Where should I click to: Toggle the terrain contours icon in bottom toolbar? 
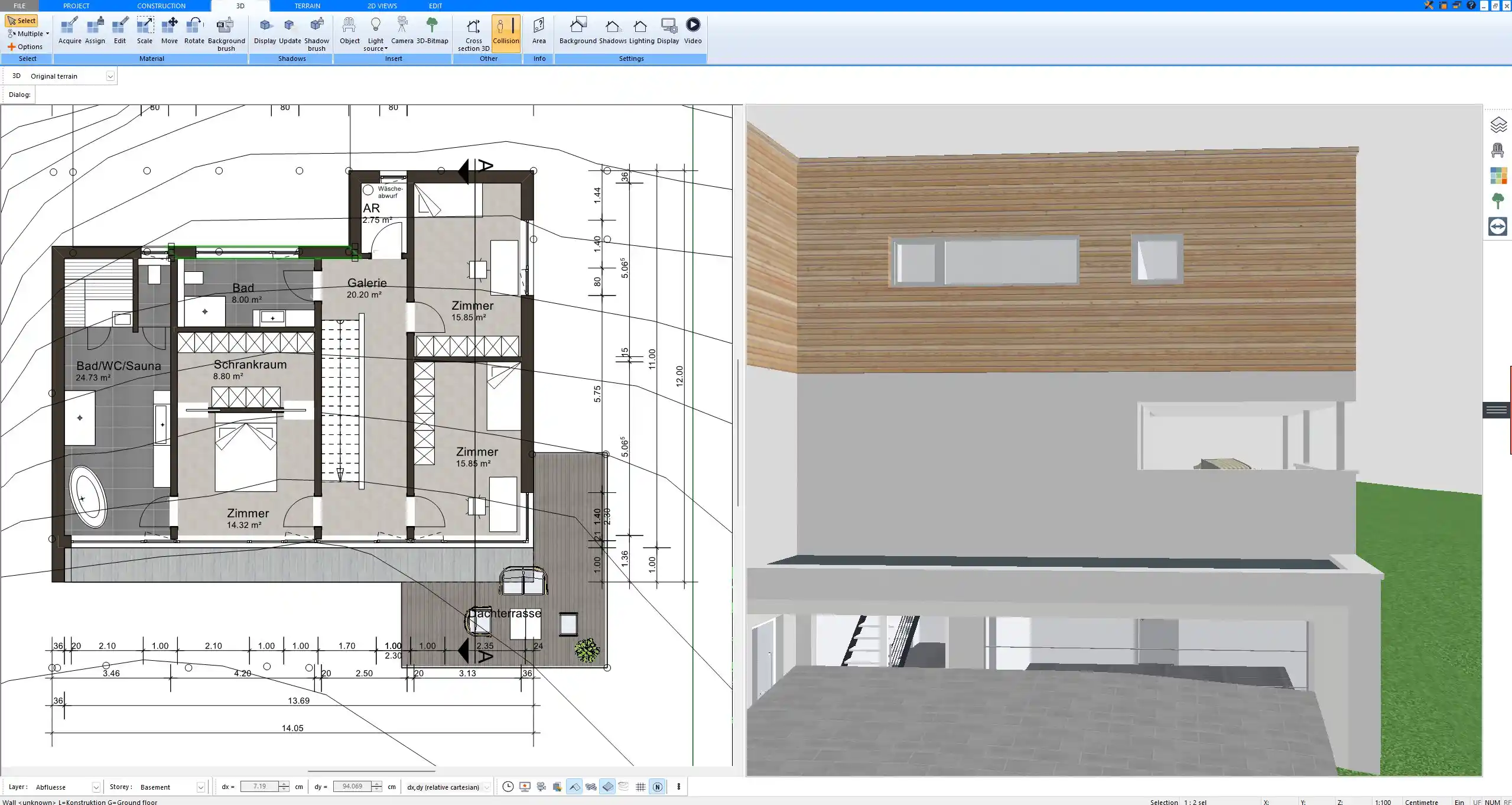pyautogui.click(x=624, y=787)
